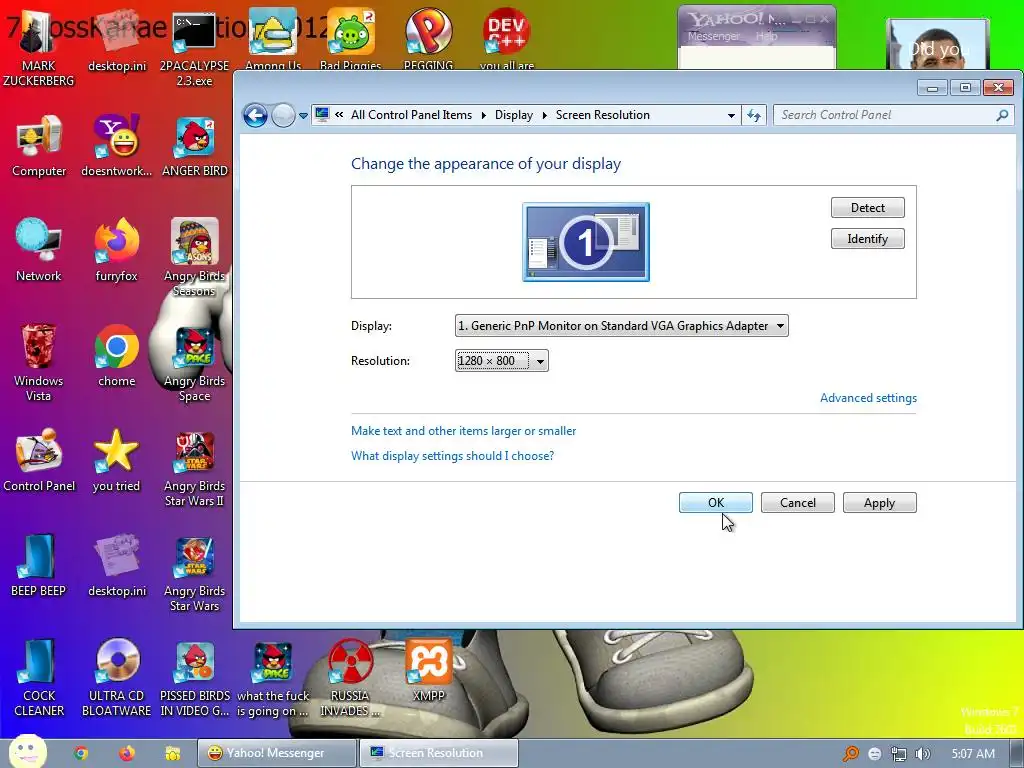
Task: Select the Computer desktop icon
Action: coord(39,146)
